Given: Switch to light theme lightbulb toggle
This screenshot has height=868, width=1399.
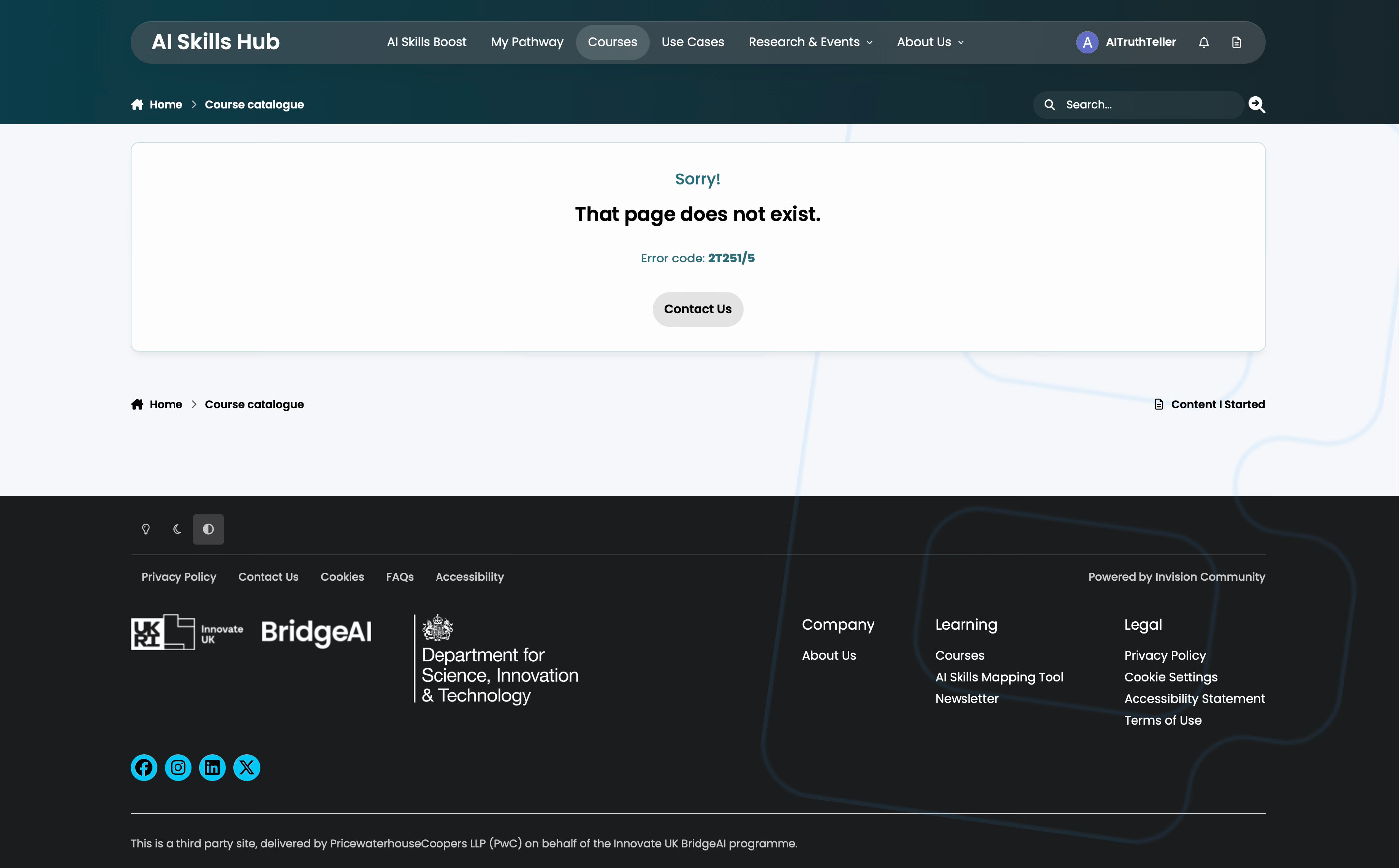Looking at the screenshot, I should [x=146, y=529].
